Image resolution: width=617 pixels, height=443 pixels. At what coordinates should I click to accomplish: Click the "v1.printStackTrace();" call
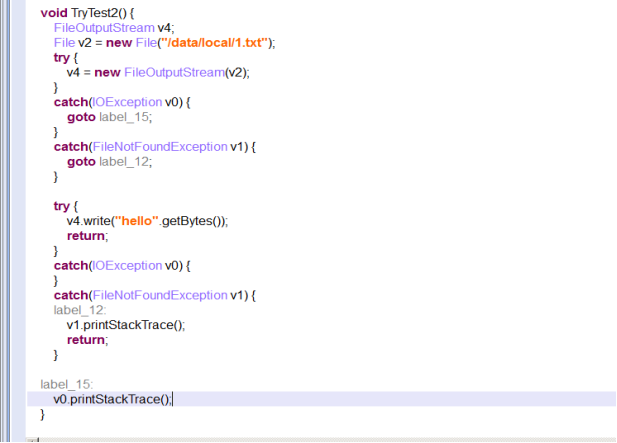126,325
